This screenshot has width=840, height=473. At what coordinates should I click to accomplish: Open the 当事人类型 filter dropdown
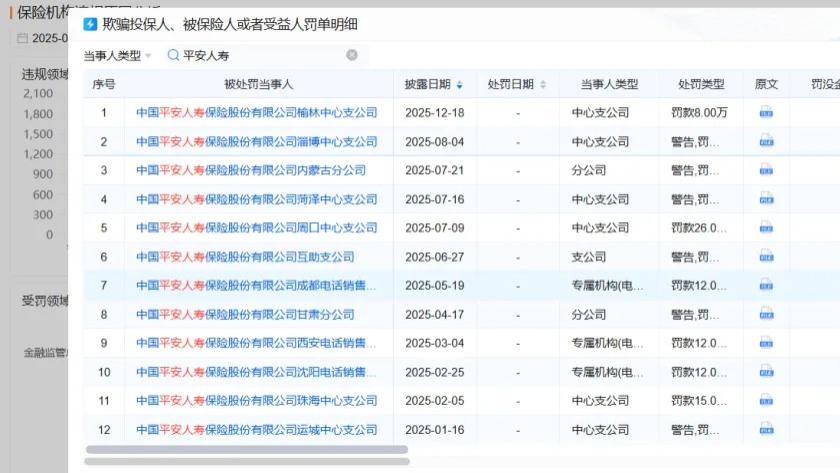(x=117, y=55)
